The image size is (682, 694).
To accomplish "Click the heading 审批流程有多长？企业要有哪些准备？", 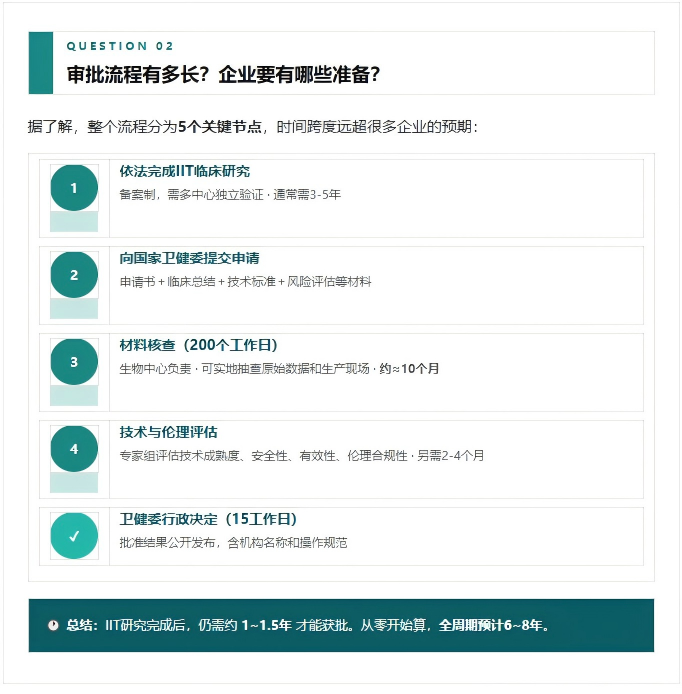I will click(x=223, y=76).
